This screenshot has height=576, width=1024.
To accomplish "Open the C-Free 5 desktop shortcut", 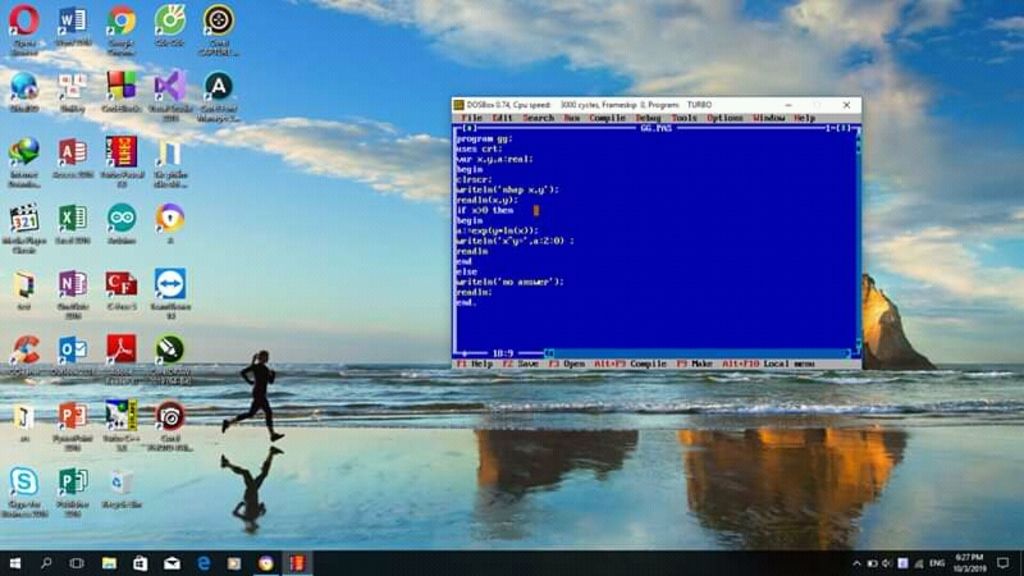I will (121, 284).
